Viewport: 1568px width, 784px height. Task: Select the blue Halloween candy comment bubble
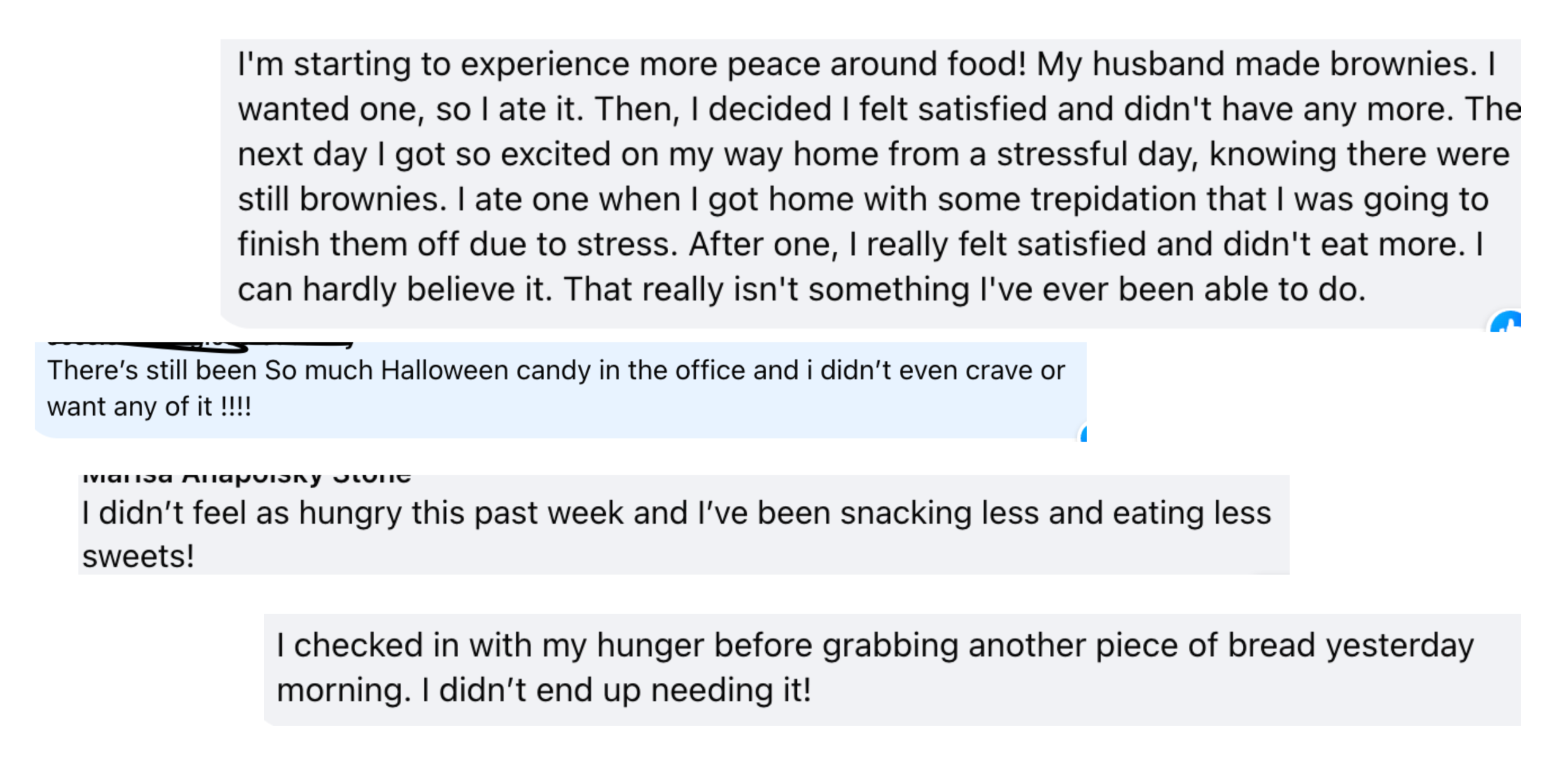pyautogui.click(x=560, y=390)
